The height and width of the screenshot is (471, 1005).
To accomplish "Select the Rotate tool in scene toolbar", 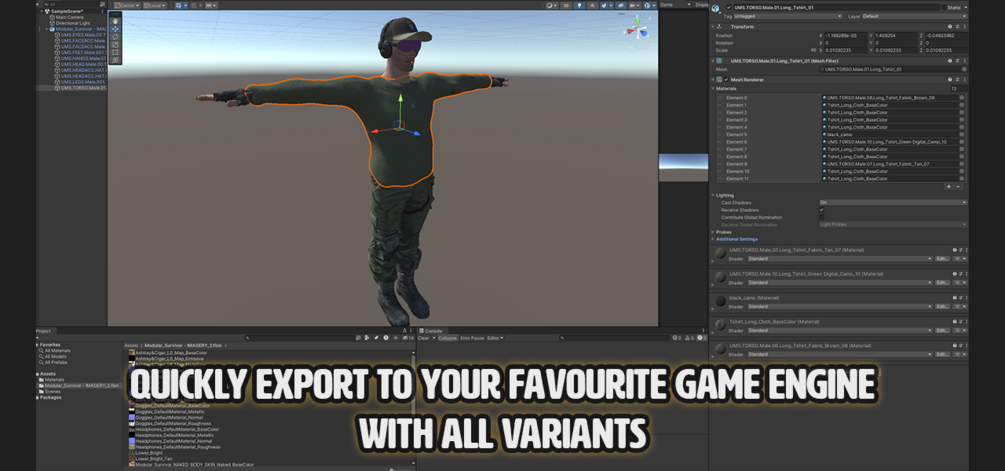I will pos(115,37).
